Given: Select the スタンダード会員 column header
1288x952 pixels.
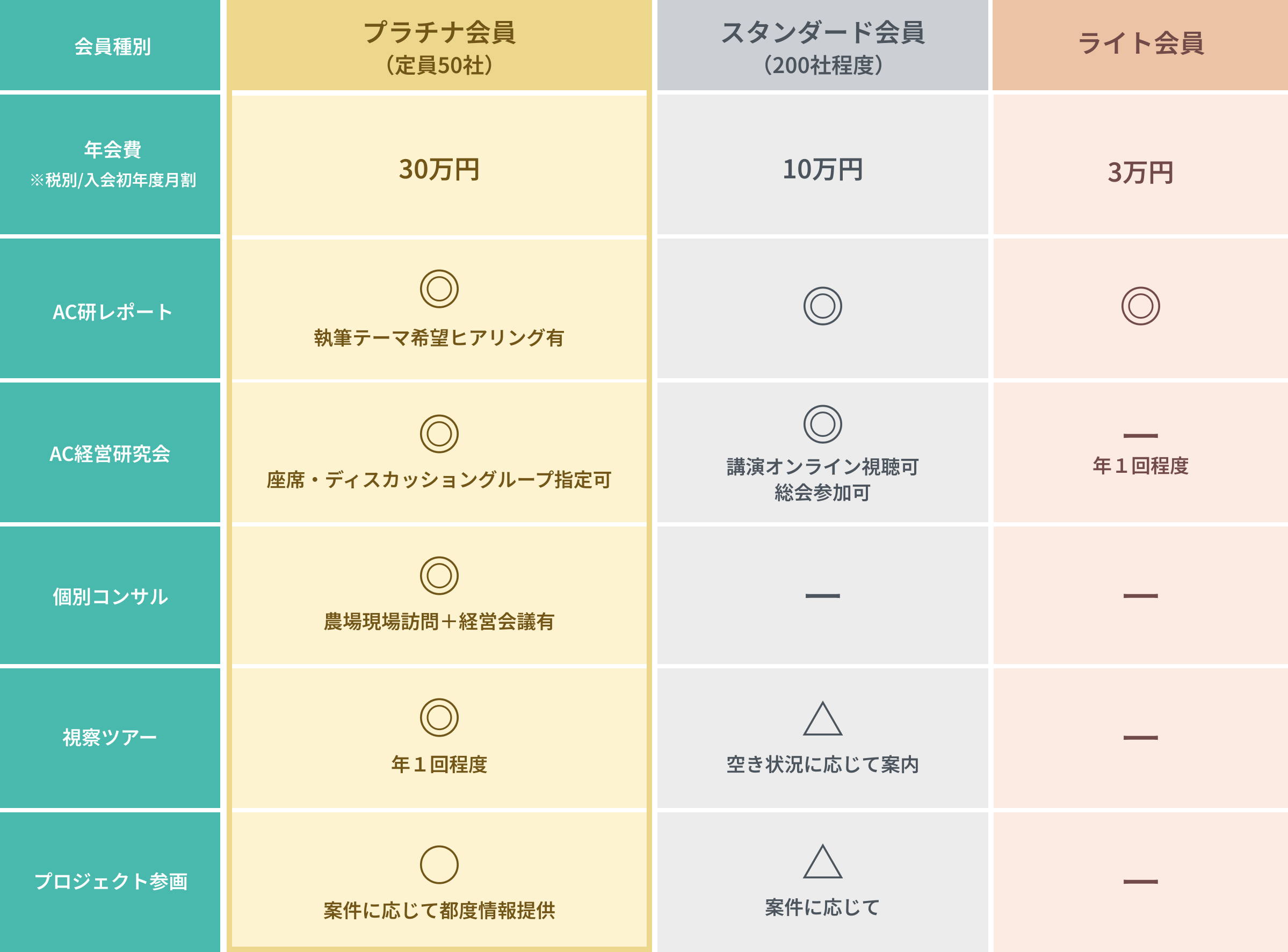Looking at the screenshot, I should 822,45.
